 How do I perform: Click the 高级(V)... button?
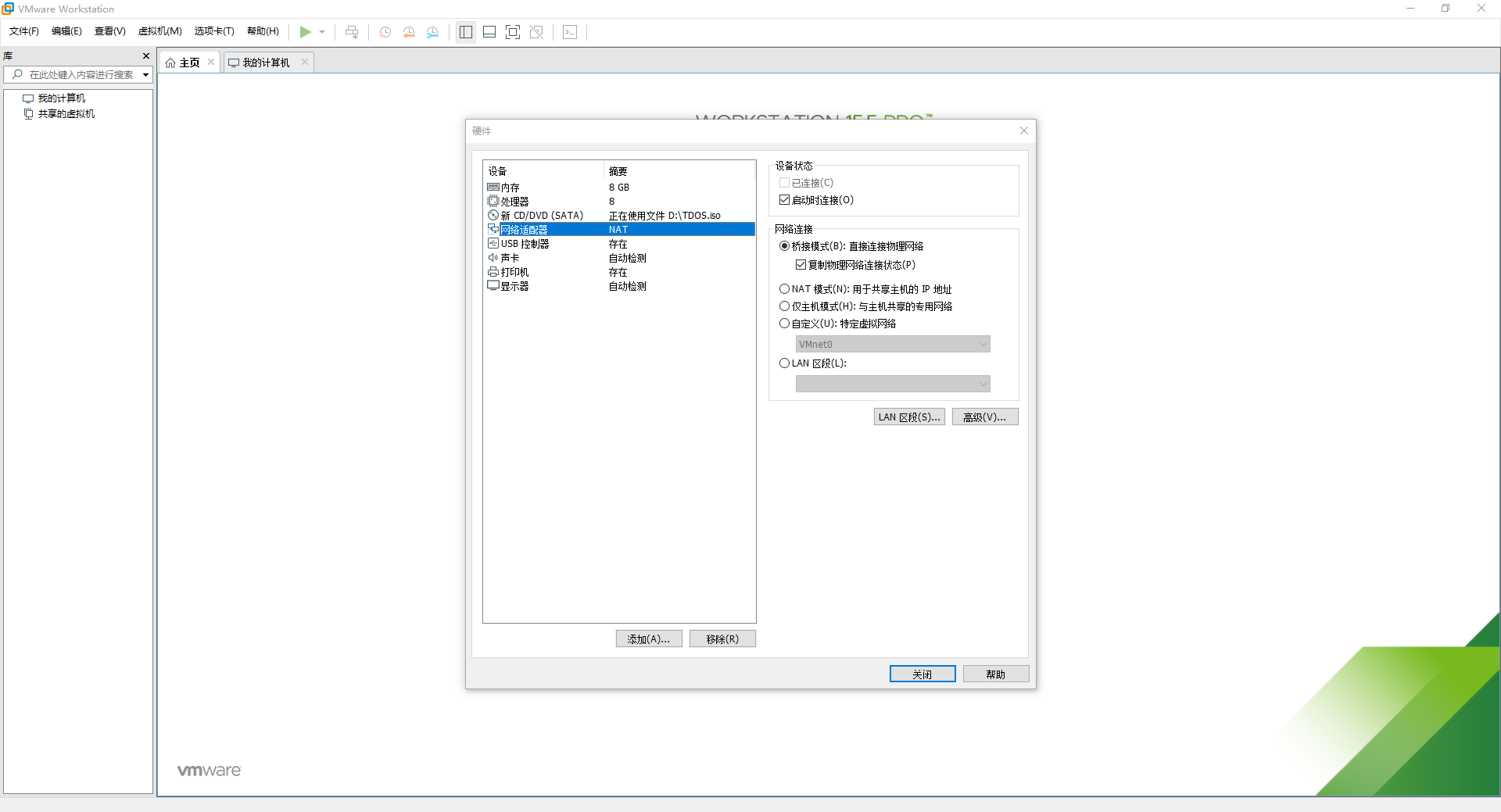click(x=985, y=417)
